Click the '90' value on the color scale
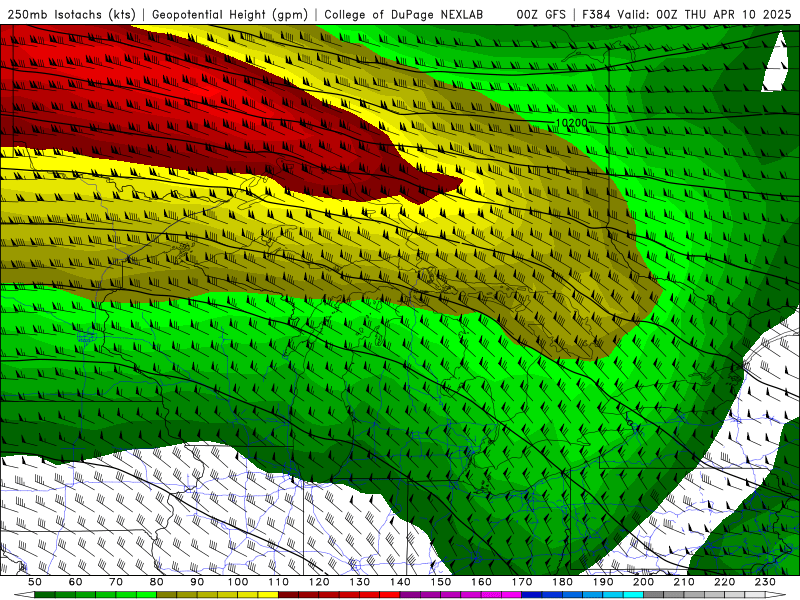800x600 pixels. coord(197,582)
